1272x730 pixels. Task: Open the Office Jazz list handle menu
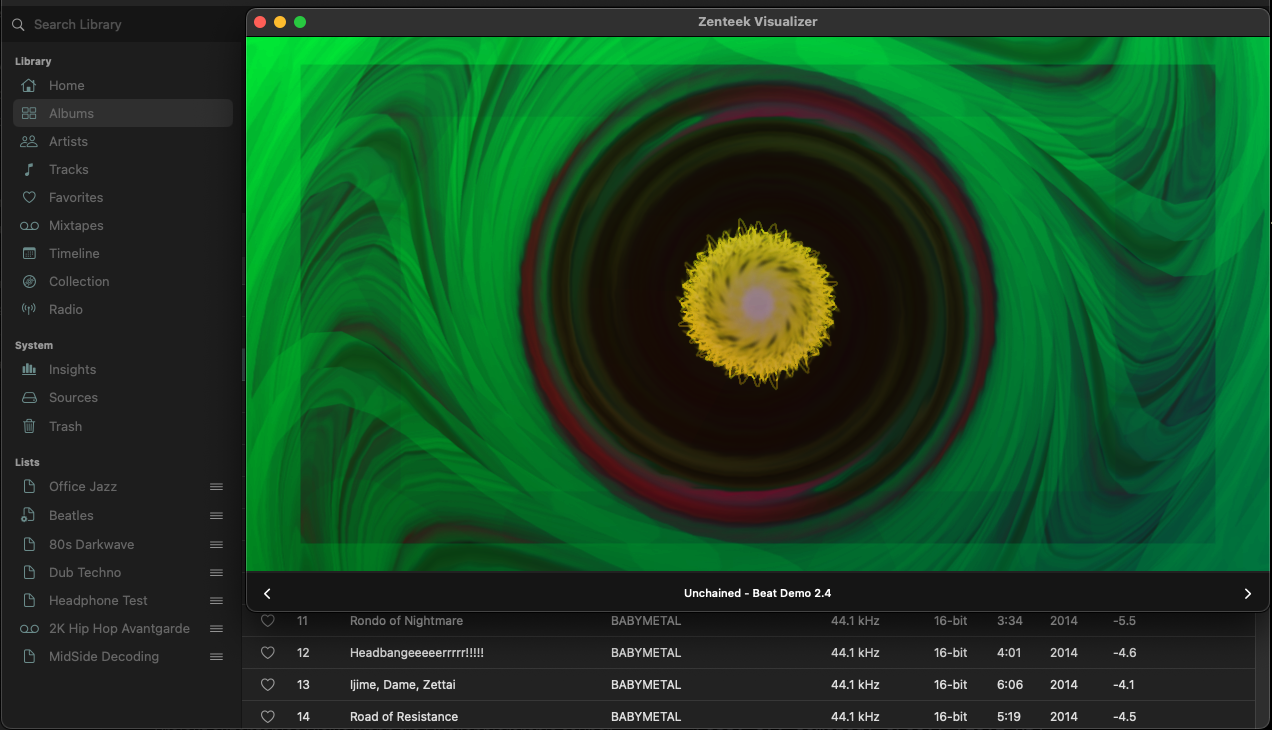coord(216,487)
